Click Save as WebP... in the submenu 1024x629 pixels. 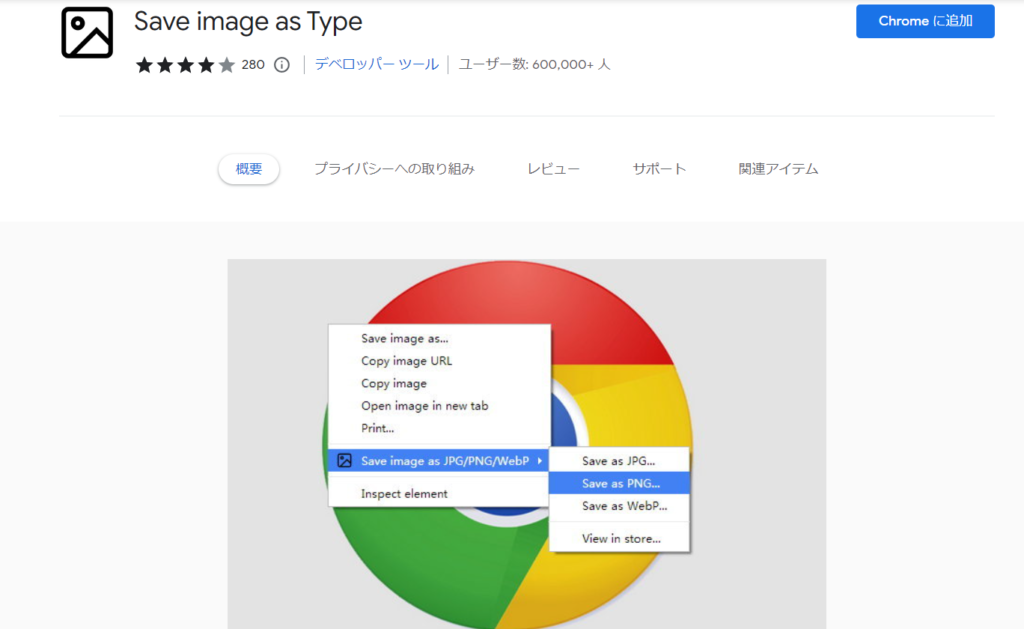619,506
